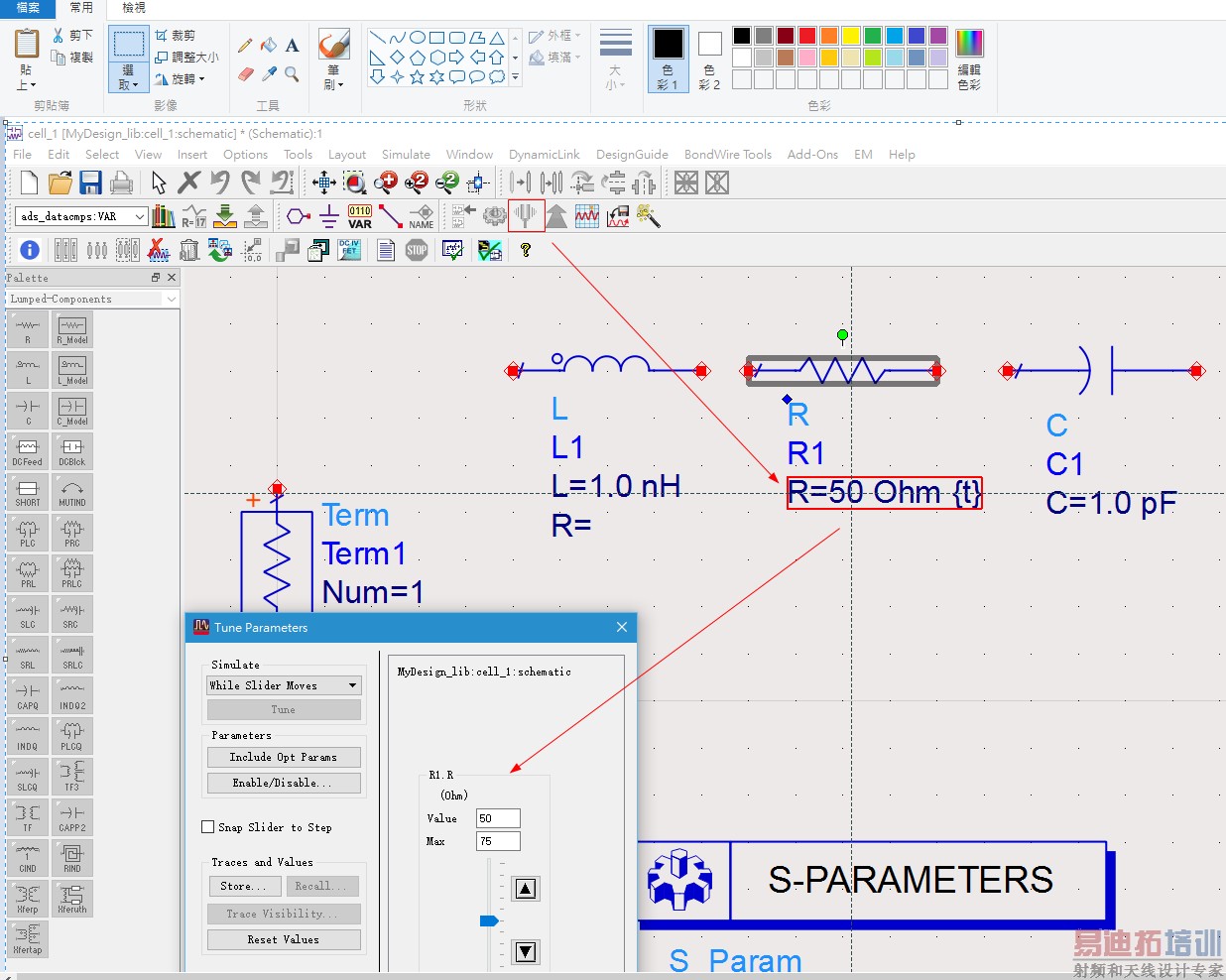
Task: Open the DesignGuide menu
Action: click(x=632, y=155)
